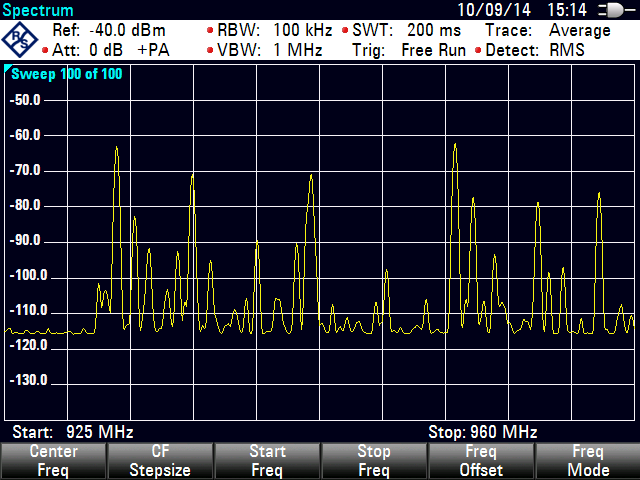Image resolution: width=640 pixels, height=480 pixels.
Task: Select the Spectrum mode title
Action: tap(38, 10)
